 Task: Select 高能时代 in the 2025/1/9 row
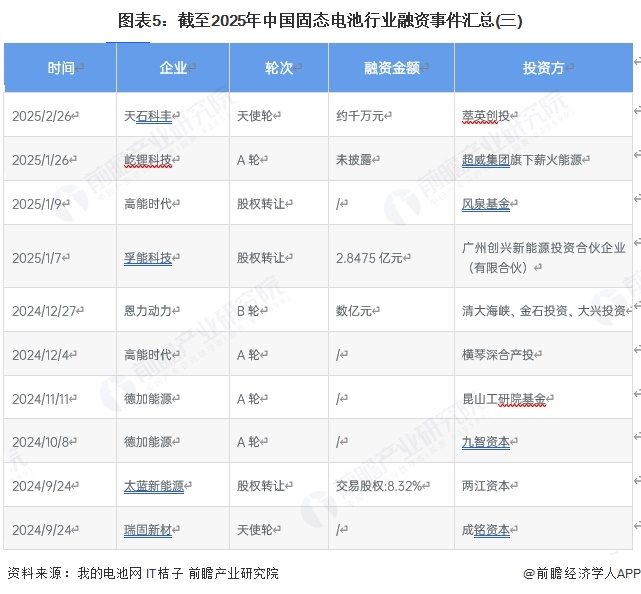tap(148, 204)
